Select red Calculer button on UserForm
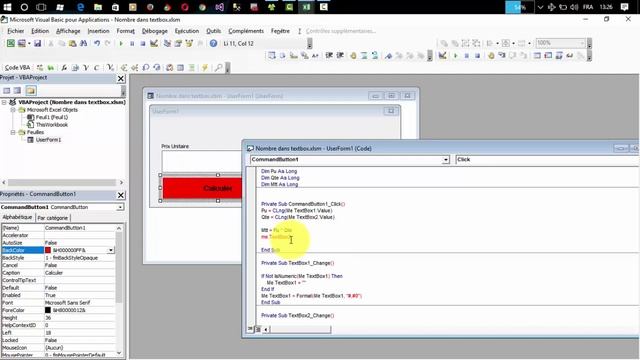The height and width of the screenshot is (360, 640). (x=202, y=188)
